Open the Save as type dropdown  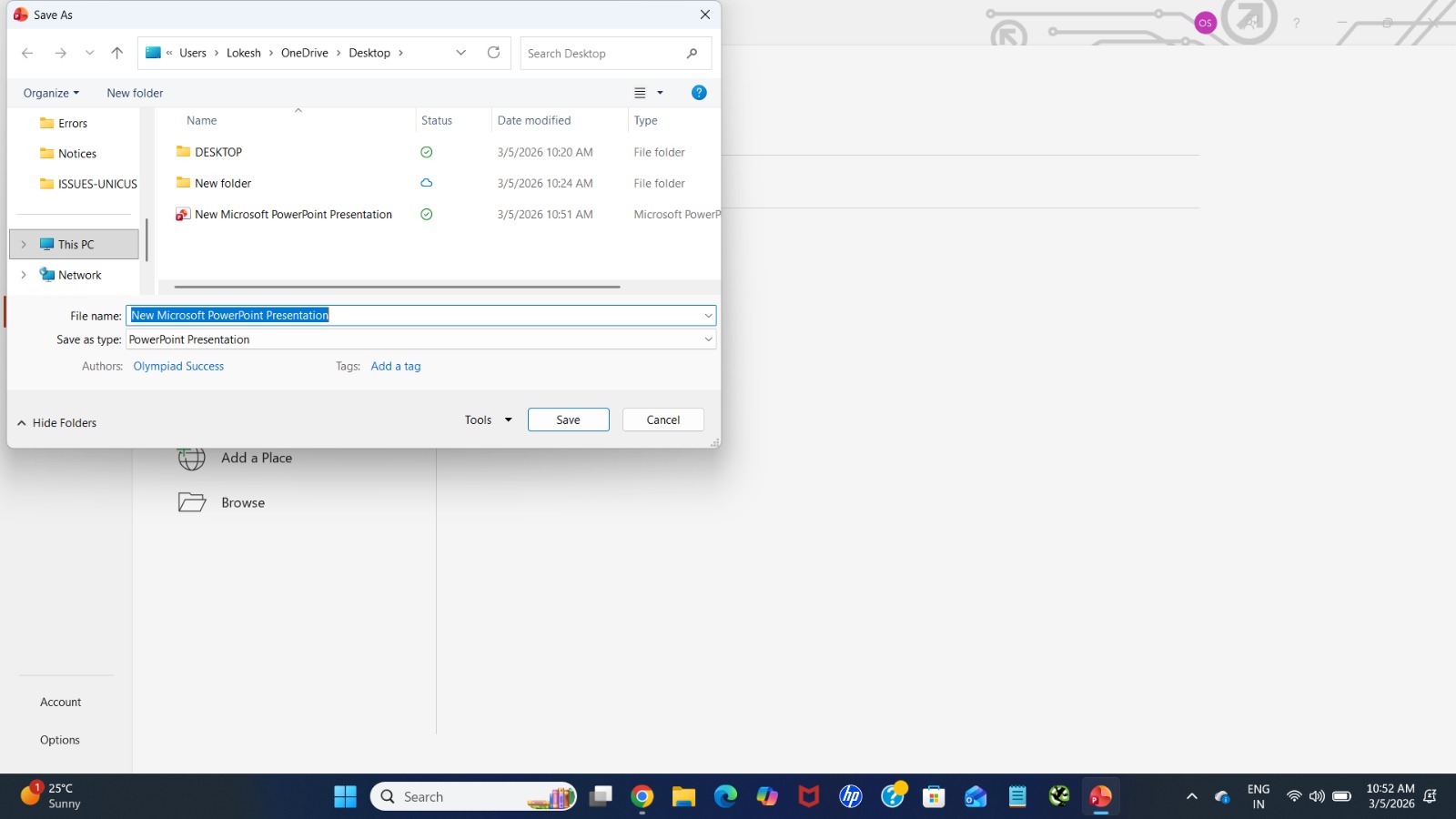[708, 339]
